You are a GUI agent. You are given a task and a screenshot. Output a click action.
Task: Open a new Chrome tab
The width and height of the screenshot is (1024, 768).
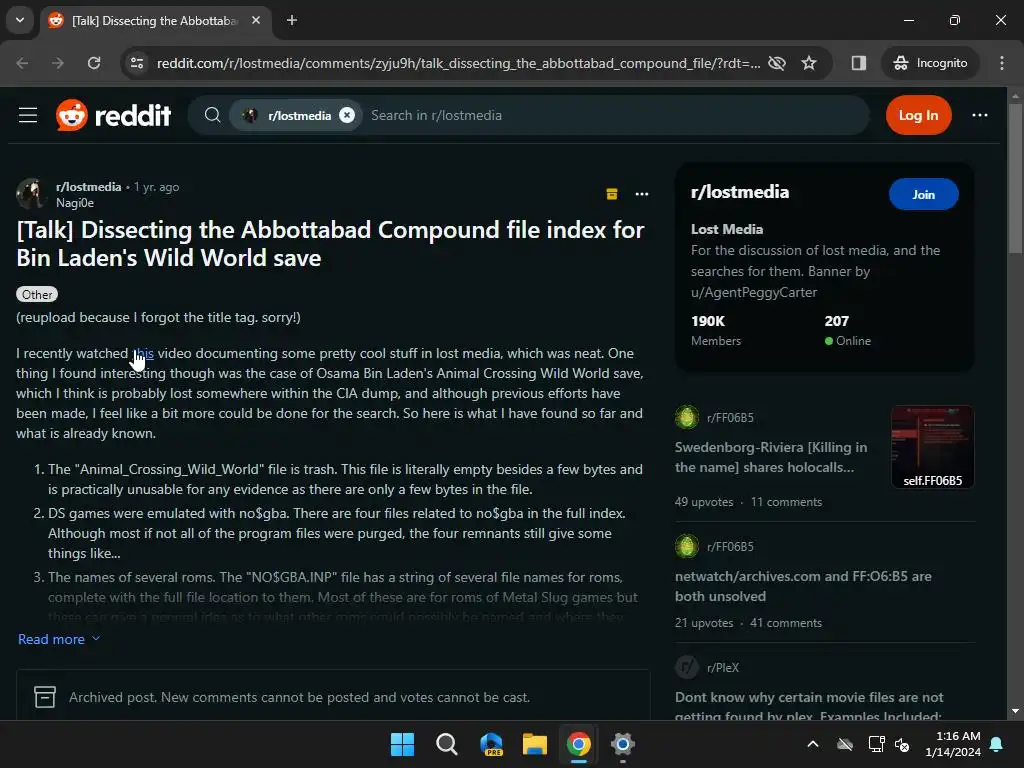[292, 20]
